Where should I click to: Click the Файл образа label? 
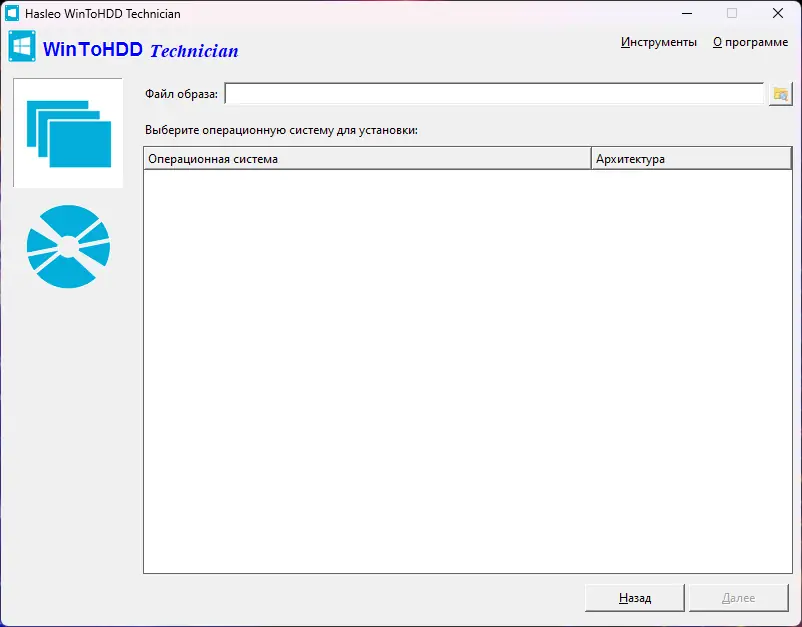181,94
